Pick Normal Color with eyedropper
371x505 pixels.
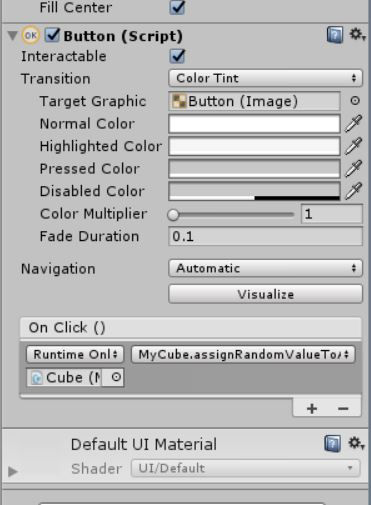[x=354, y=123]
